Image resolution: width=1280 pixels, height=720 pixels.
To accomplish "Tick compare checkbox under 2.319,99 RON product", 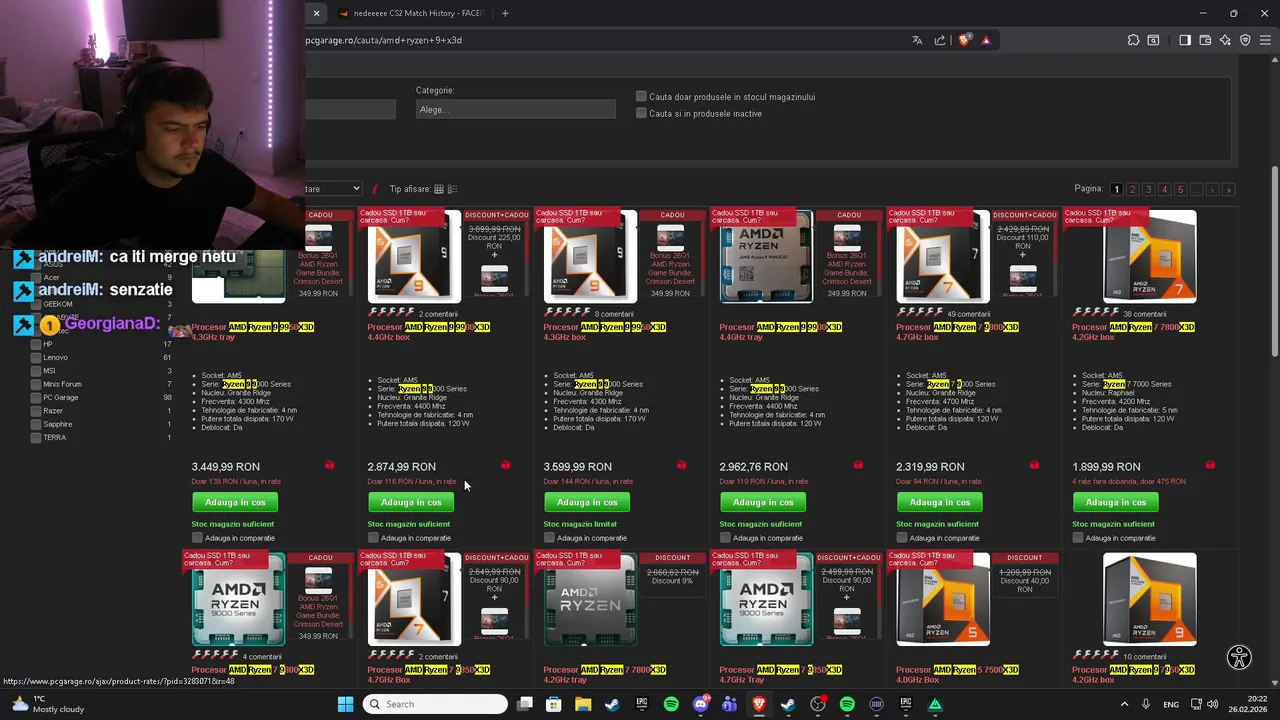I will tap(901, 538).
